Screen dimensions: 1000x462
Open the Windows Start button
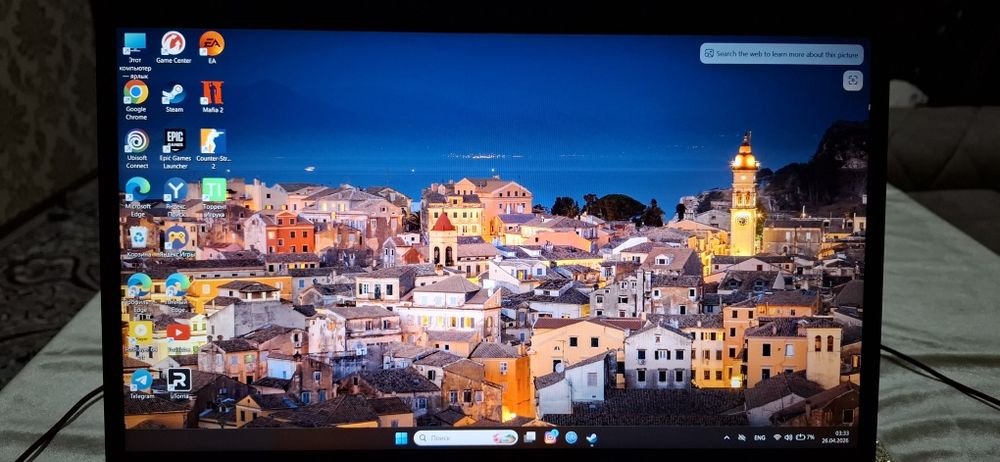[x=401, y=438]
